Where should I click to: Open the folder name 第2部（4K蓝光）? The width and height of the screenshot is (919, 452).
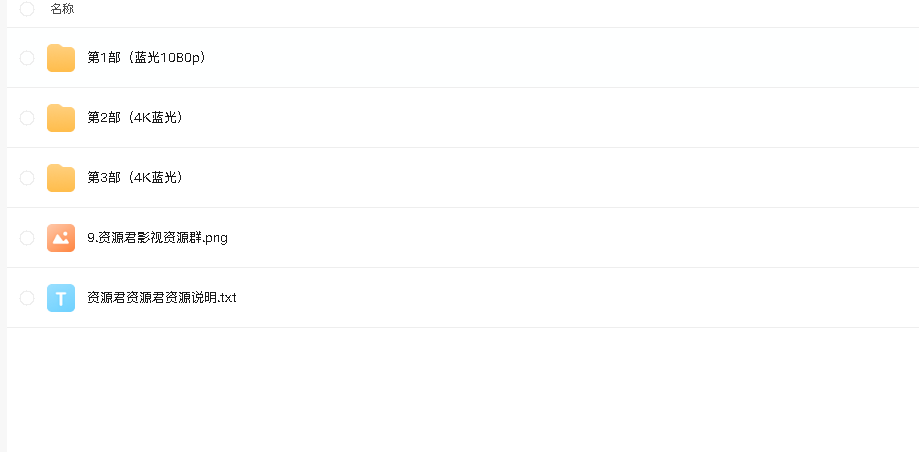[135, 117]
